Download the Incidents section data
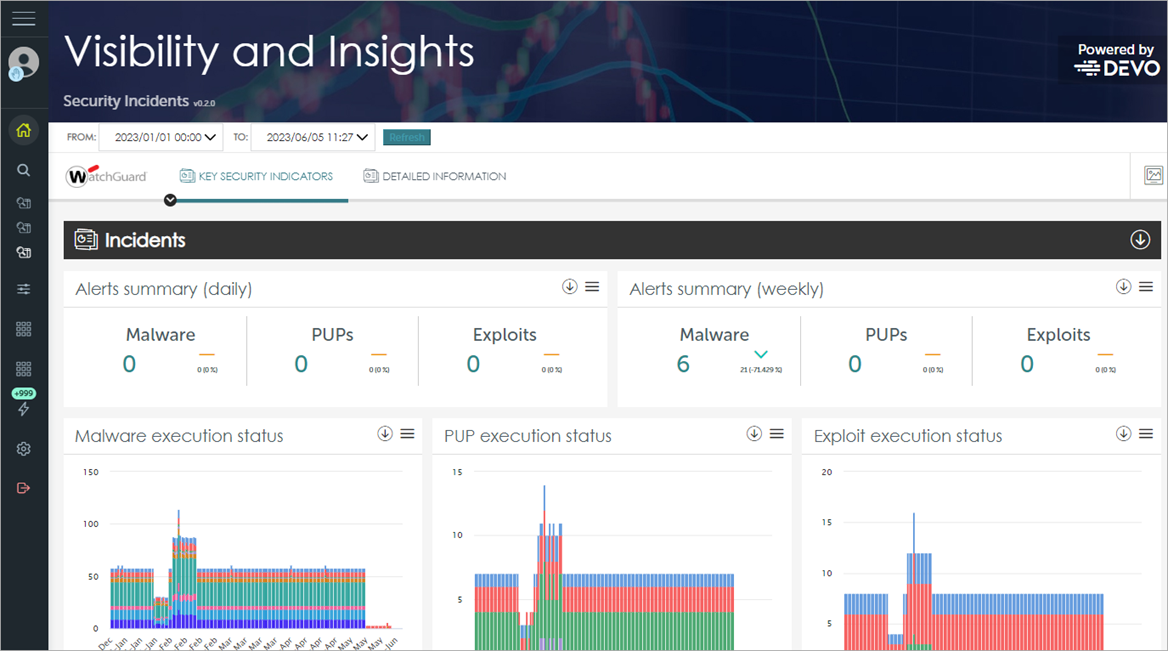The height and width of the screenshot is (651, 1168). 1139,240
